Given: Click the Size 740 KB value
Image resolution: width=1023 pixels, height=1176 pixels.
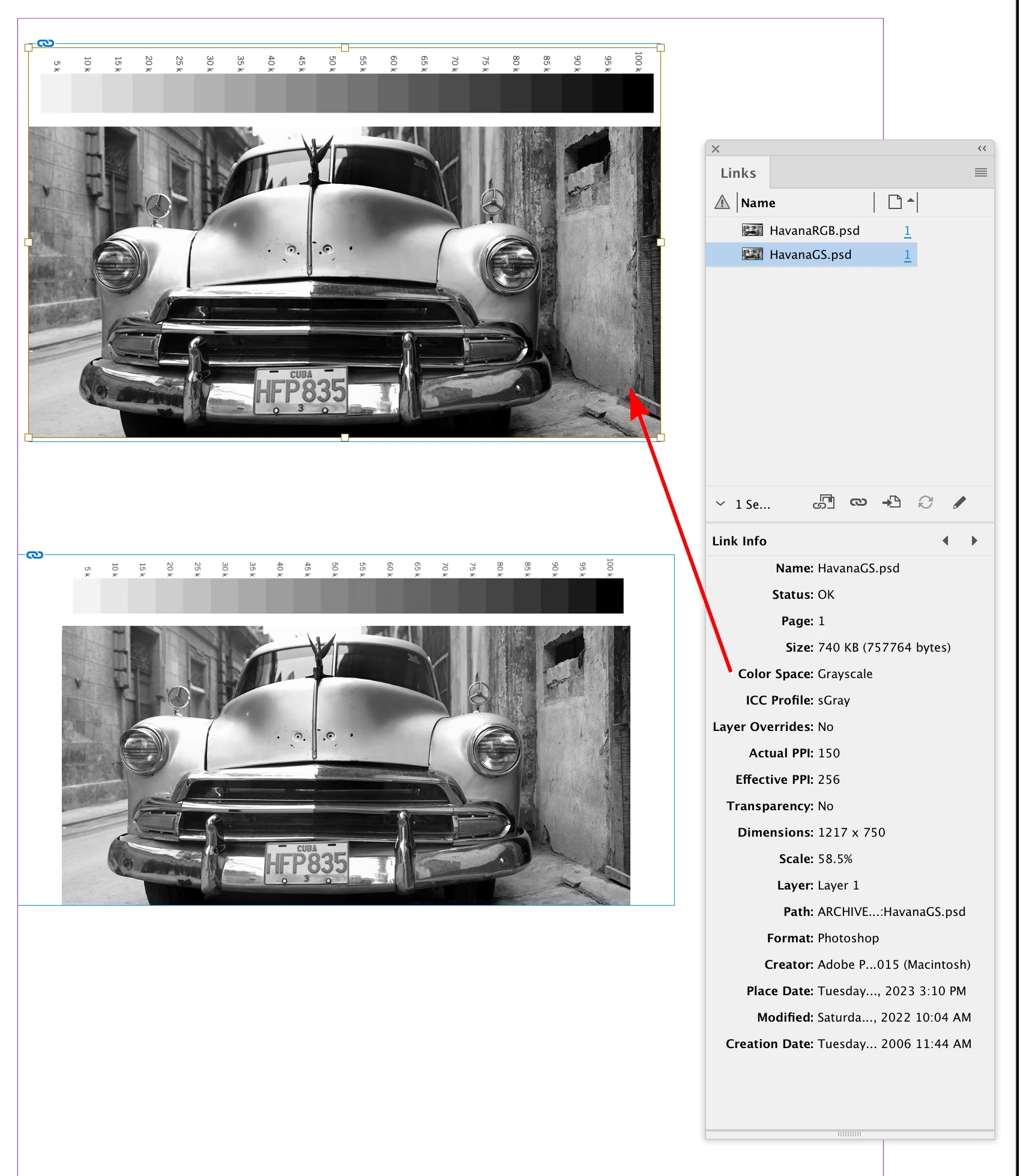Looking at the screenshot, I should click(x=884, y=647).
